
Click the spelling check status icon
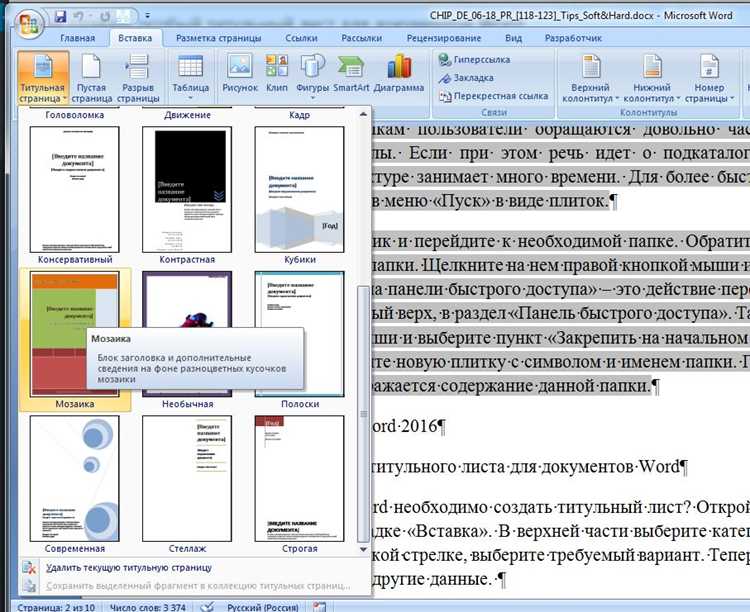pos(207,607)
